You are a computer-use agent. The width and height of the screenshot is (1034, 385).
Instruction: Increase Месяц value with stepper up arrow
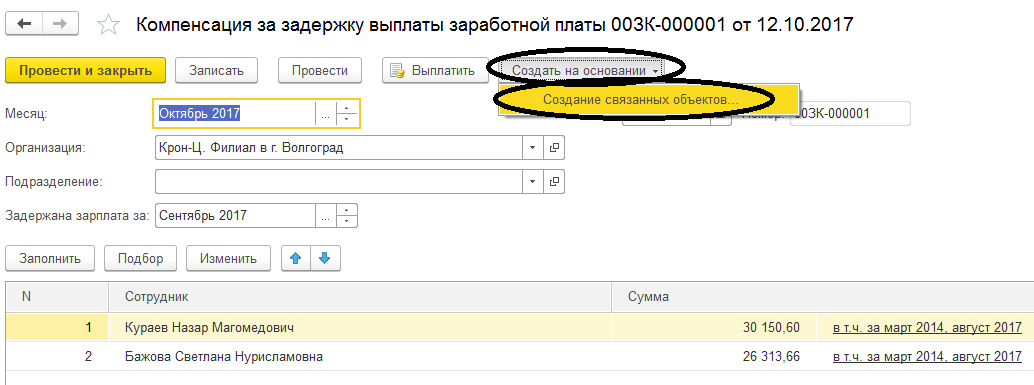(347, 107)
